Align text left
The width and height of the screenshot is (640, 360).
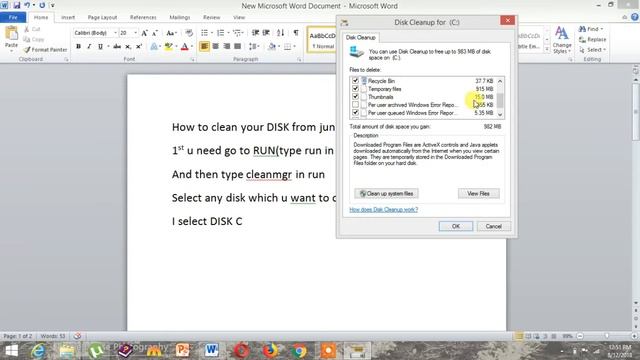[204, 47]
